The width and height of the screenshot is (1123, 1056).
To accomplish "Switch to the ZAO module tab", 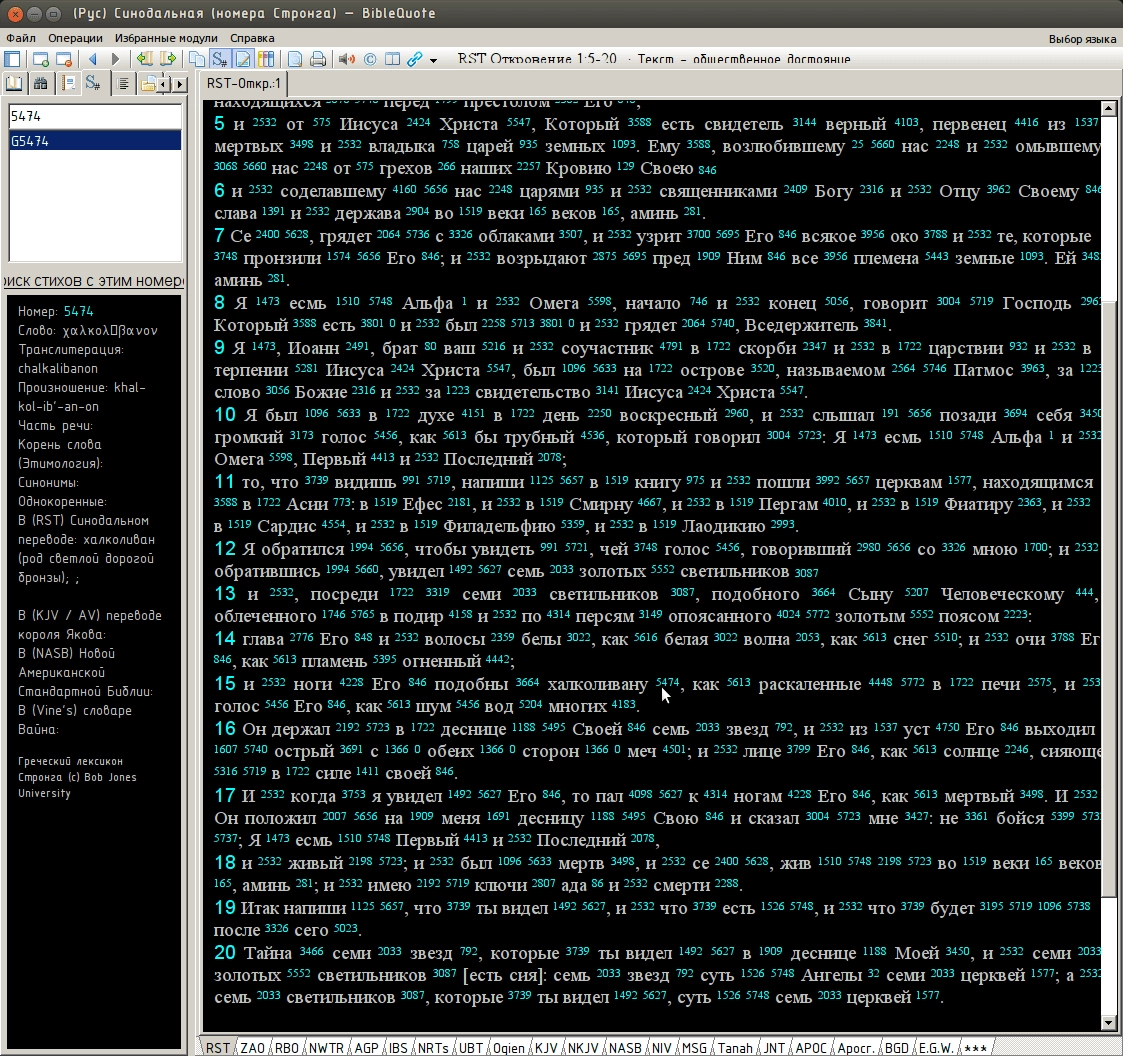I will coord(252,1047).
